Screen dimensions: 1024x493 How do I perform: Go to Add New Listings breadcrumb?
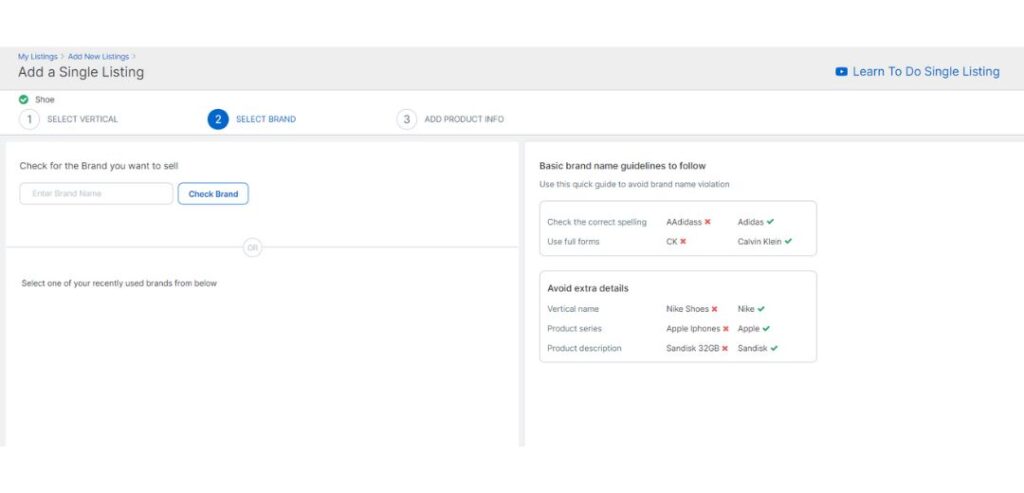pyautogui.click(x=99, y=57)
